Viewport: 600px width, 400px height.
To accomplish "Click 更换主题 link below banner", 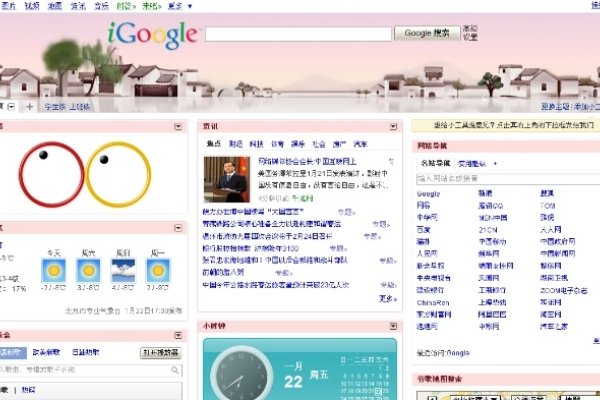I will click(555, 106).
